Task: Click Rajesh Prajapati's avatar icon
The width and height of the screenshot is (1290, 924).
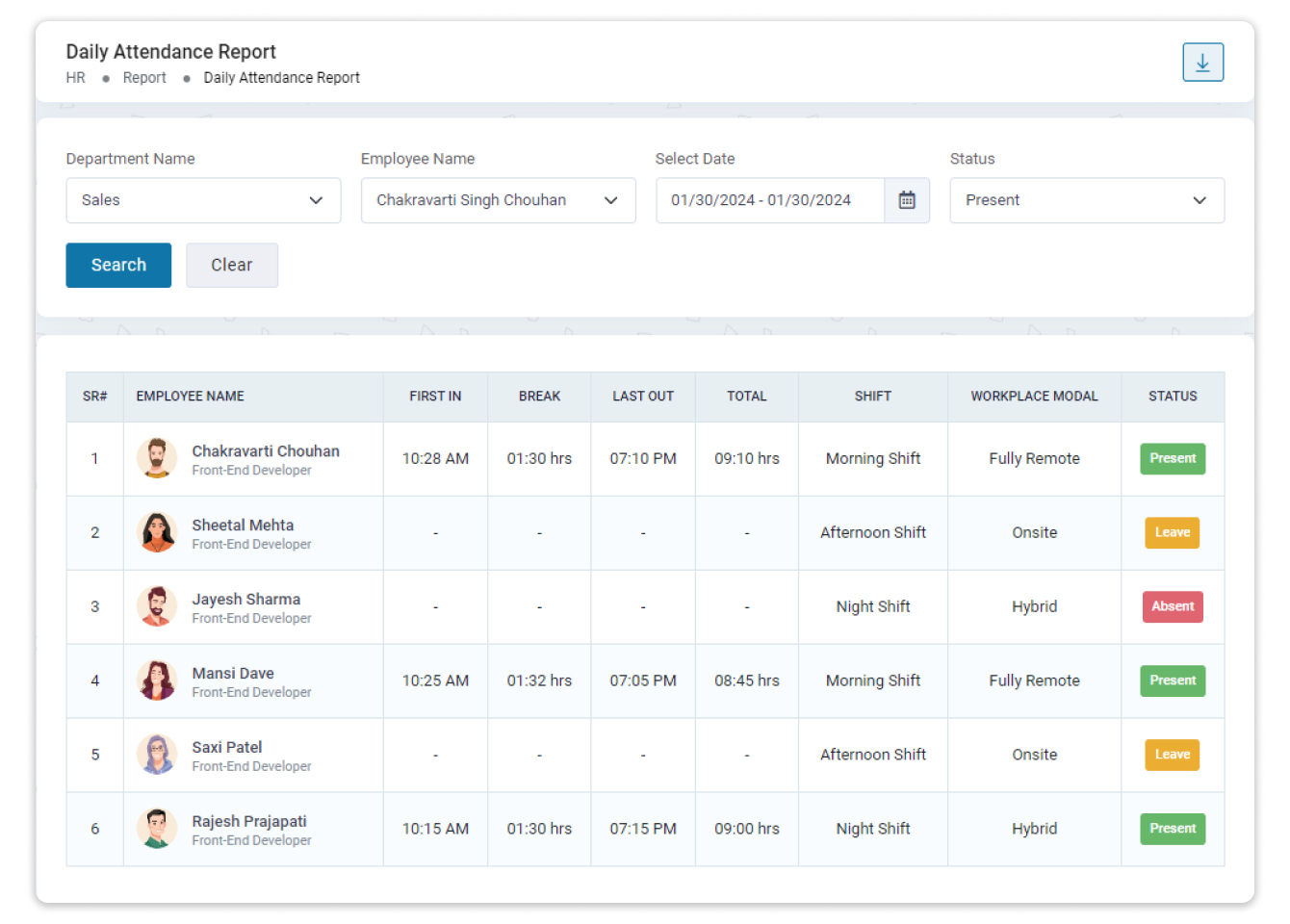Action: [x=157, y=829]
